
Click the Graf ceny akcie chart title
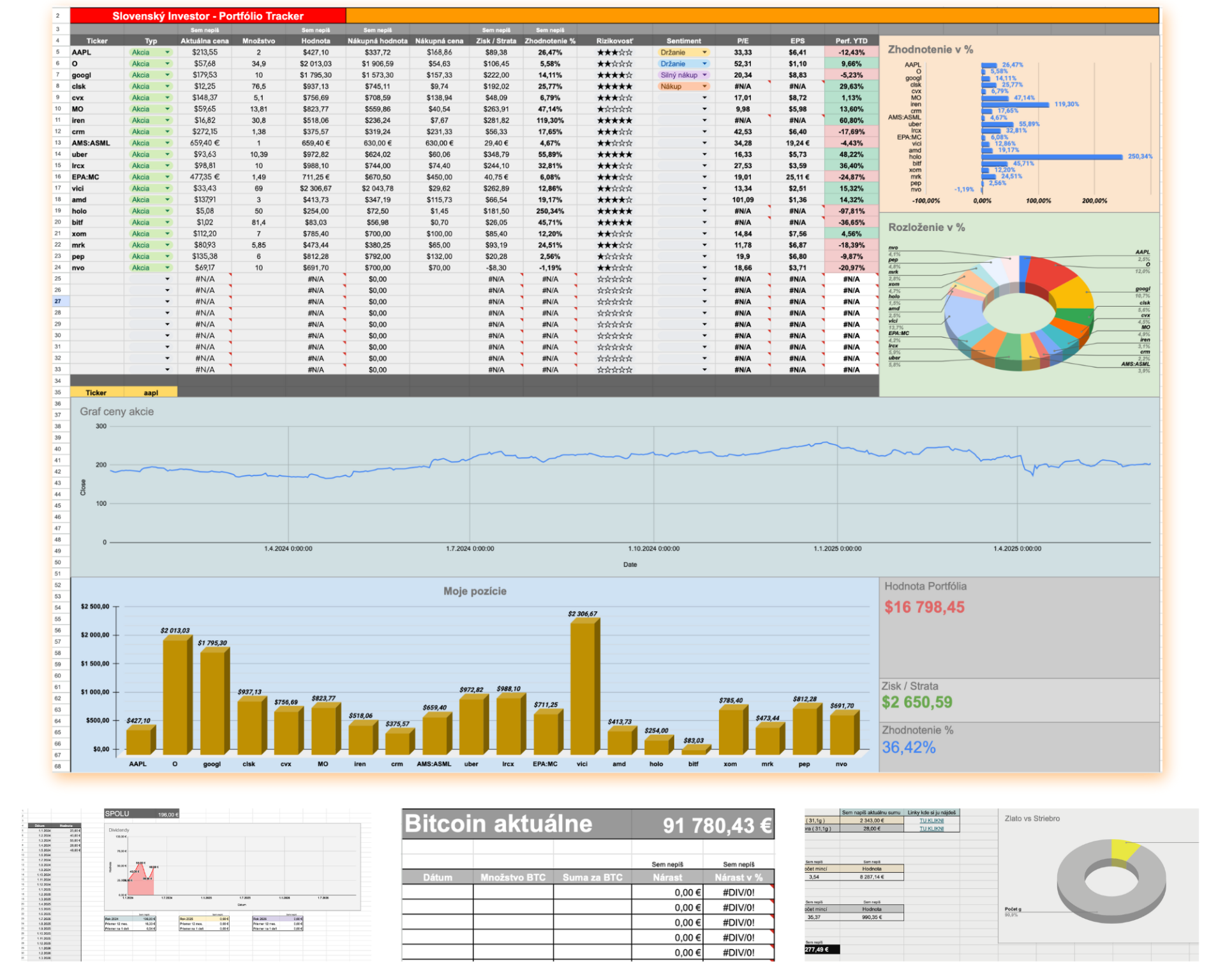(117, 412)
